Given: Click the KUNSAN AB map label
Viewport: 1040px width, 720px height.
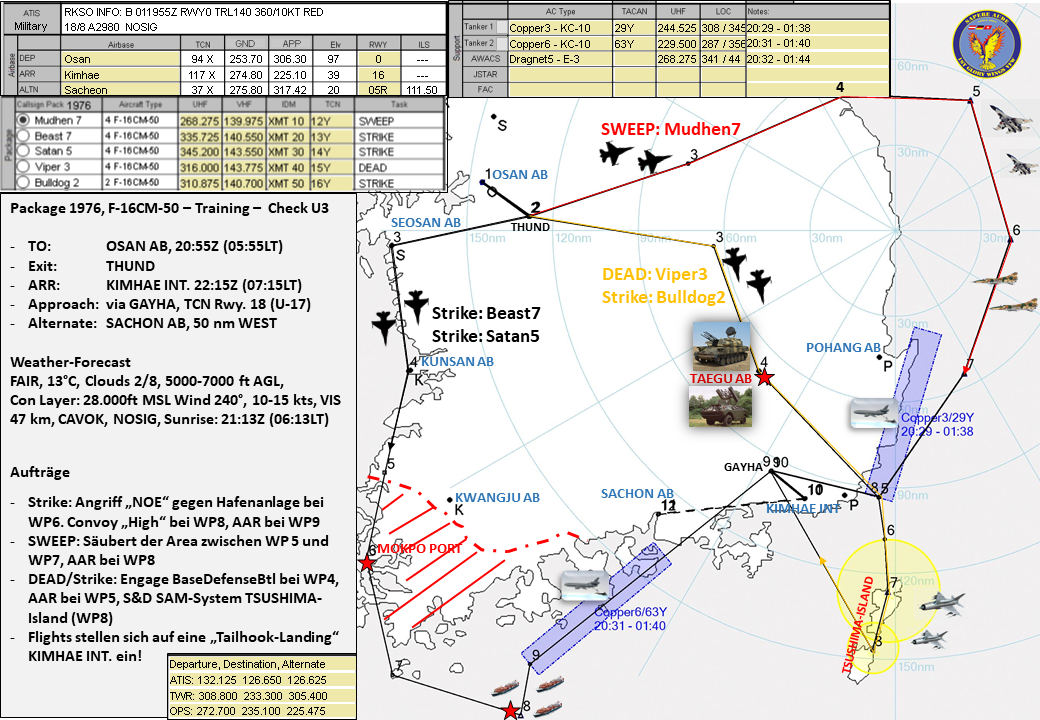Looking at the screenshot, I should tap(458, 361).
